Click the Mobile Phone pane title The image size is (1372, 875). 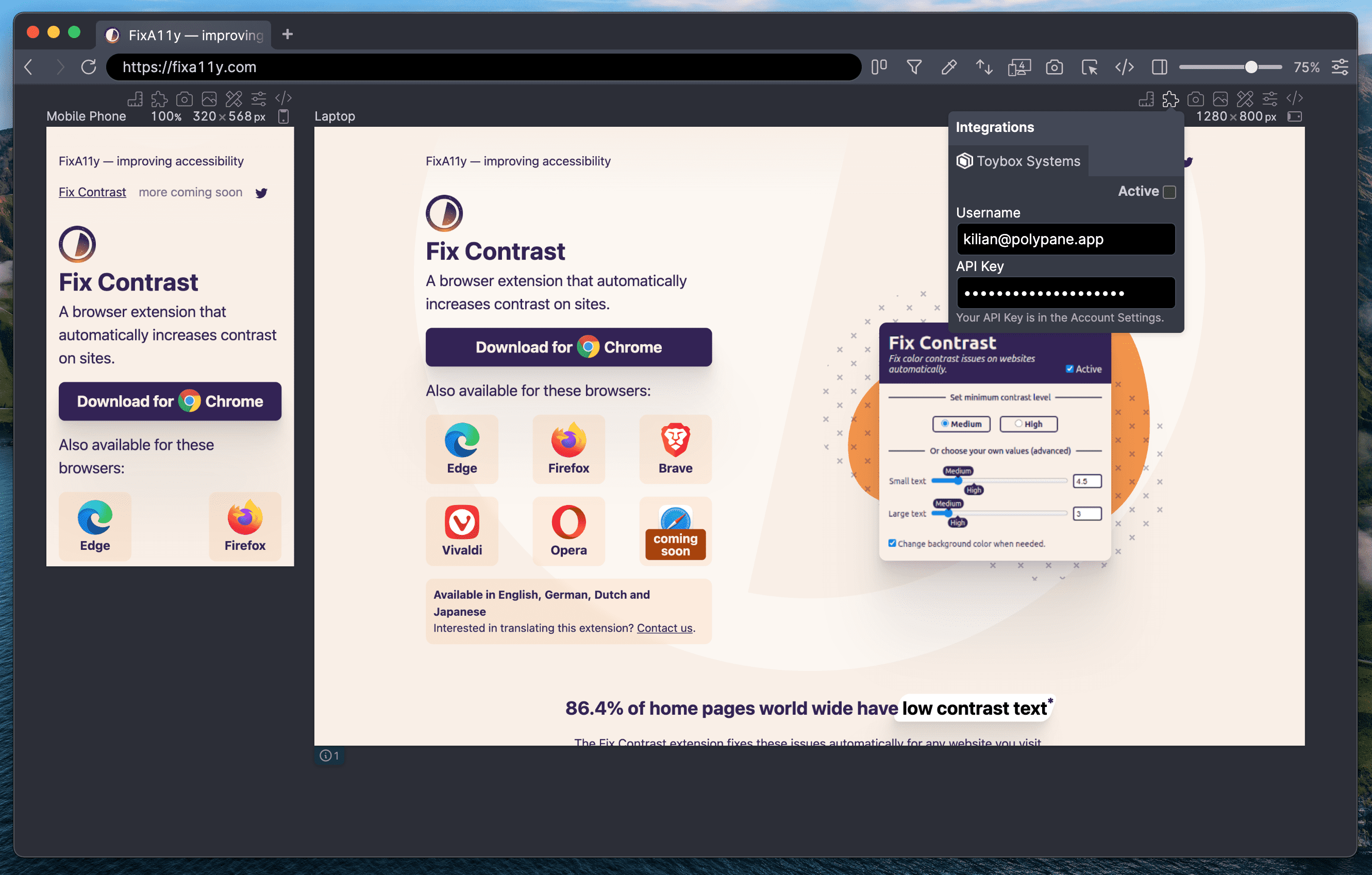click(x=86, y=116)
